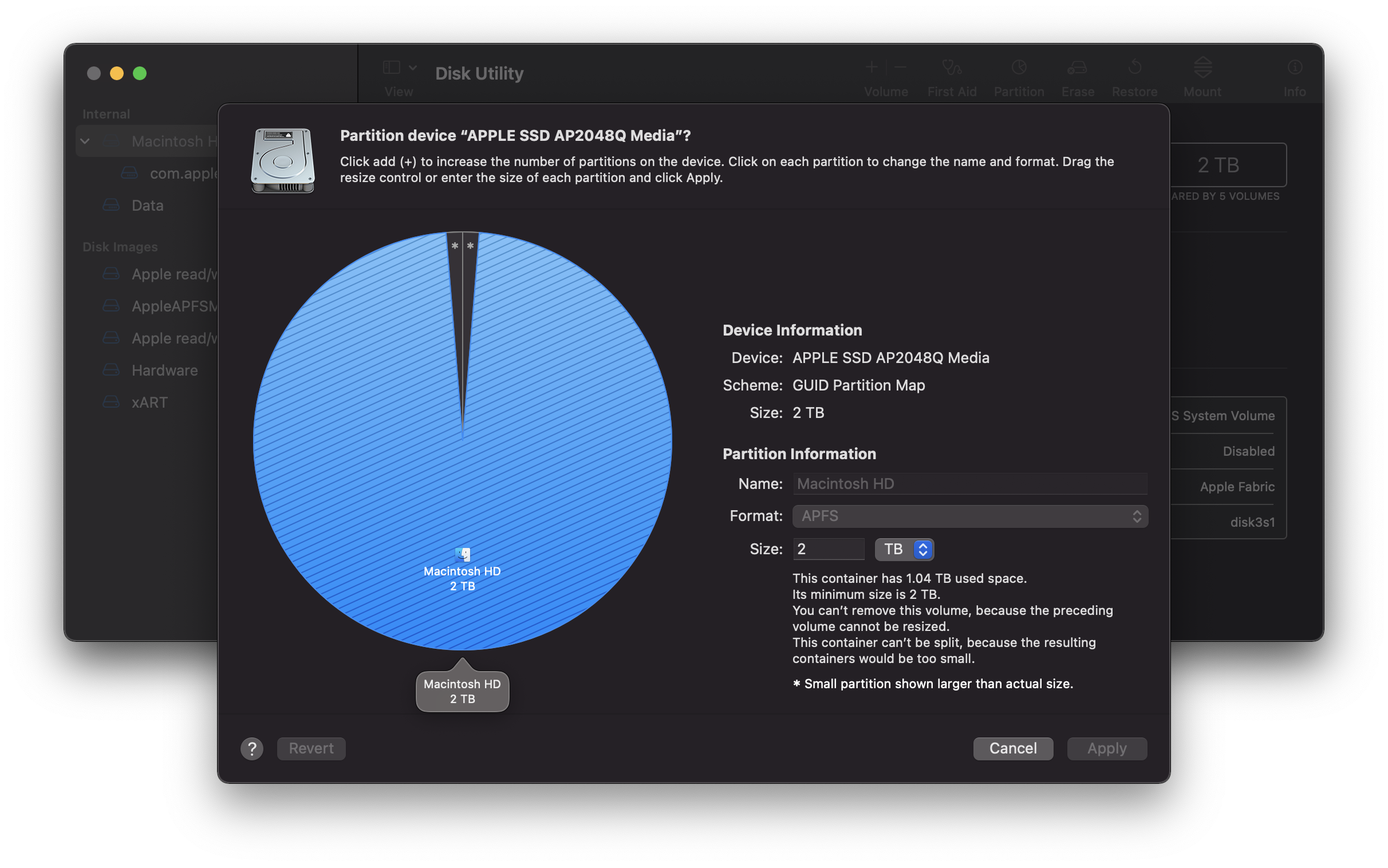Click the Restore arrow toolbar icon
1388x868 pixels.
1134,68
